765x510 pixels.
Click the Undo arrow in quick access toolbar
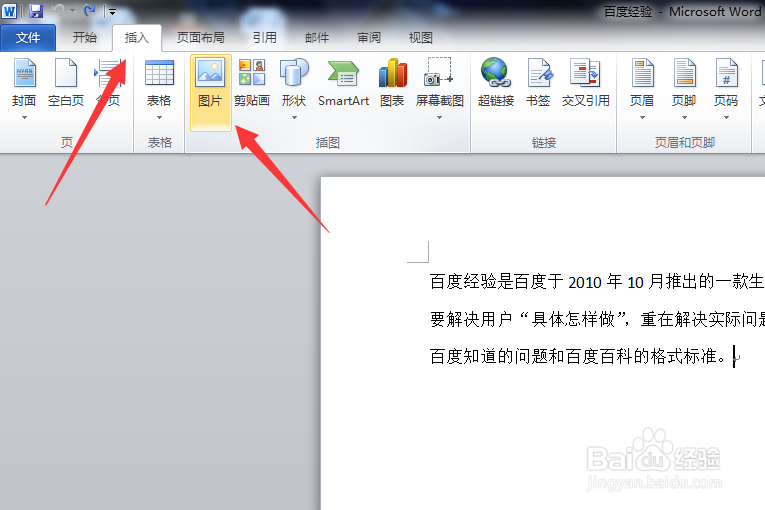pos(59,10)
